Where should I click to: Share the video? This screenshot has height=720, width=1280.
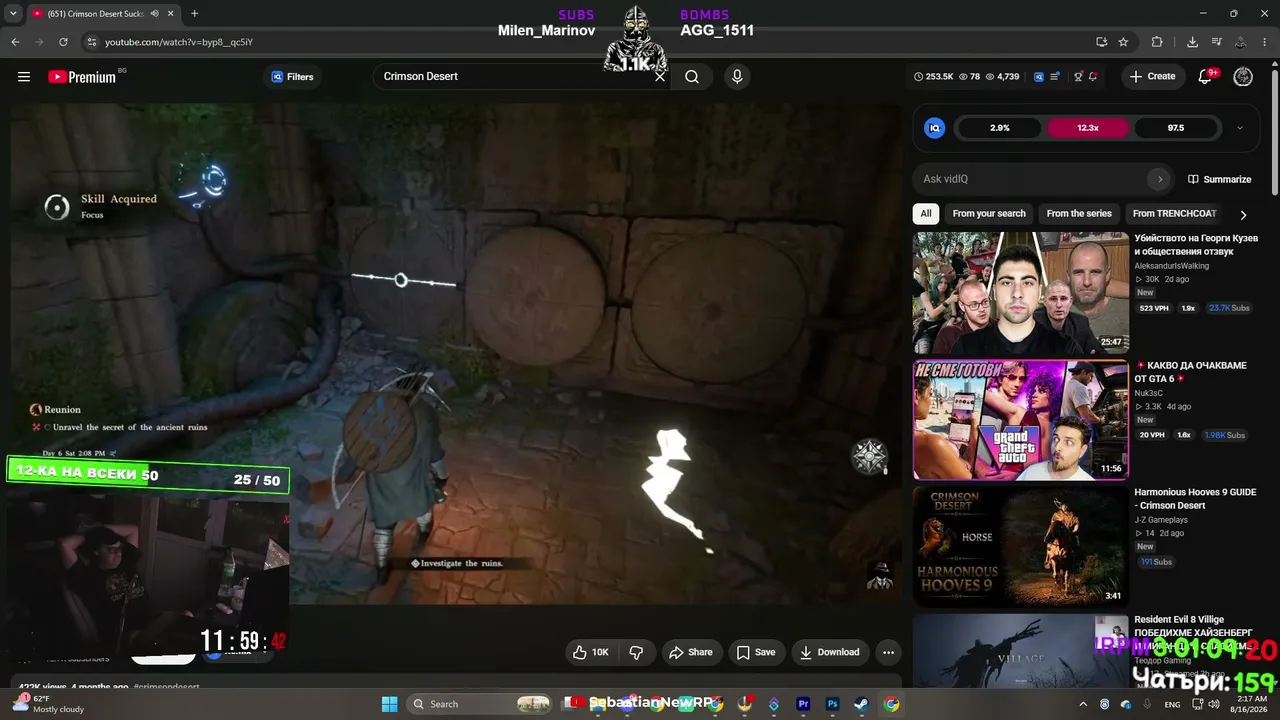(691, 652)
